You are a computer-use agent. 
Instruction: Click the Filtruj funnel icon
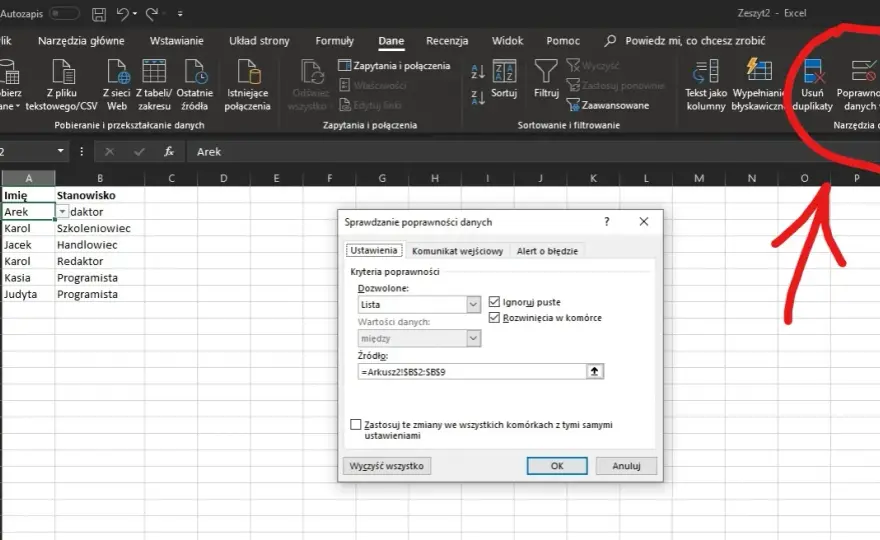(546, 71)
